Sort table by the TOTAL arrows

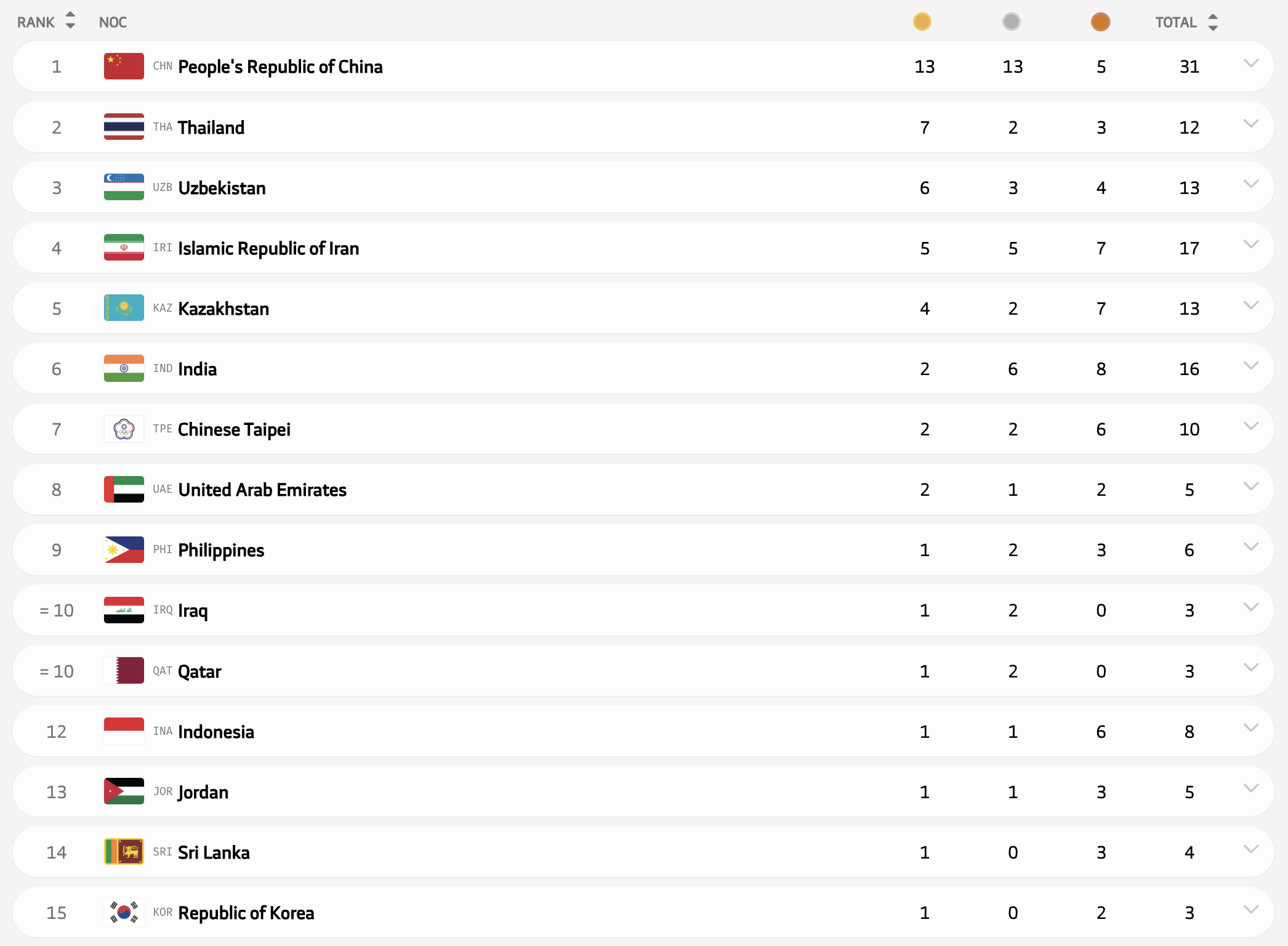click(1213, 22)
